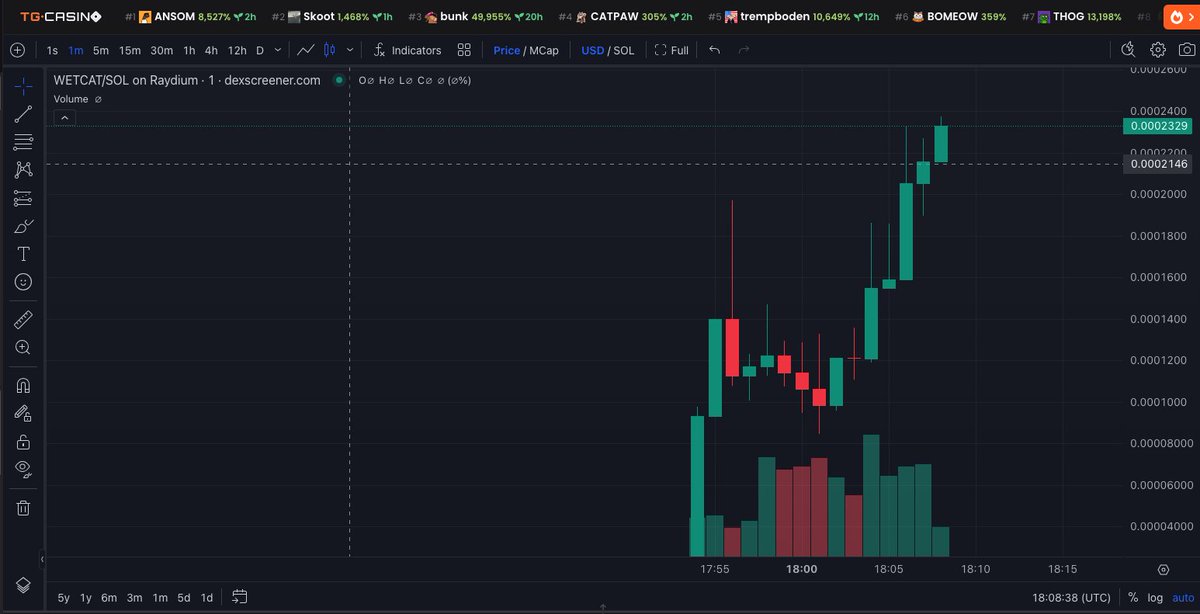The width and height of the screenshot is (1200, 614).
Task: Set the date range to 5d
Action: pos(184,597)
